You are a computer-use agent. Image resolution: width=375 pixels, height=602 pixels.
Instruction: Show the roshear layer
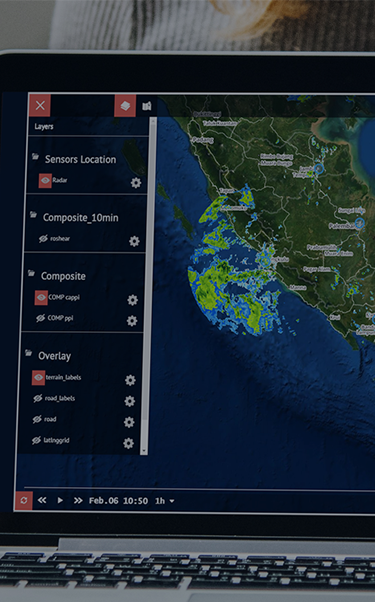[x=43, y=239]
